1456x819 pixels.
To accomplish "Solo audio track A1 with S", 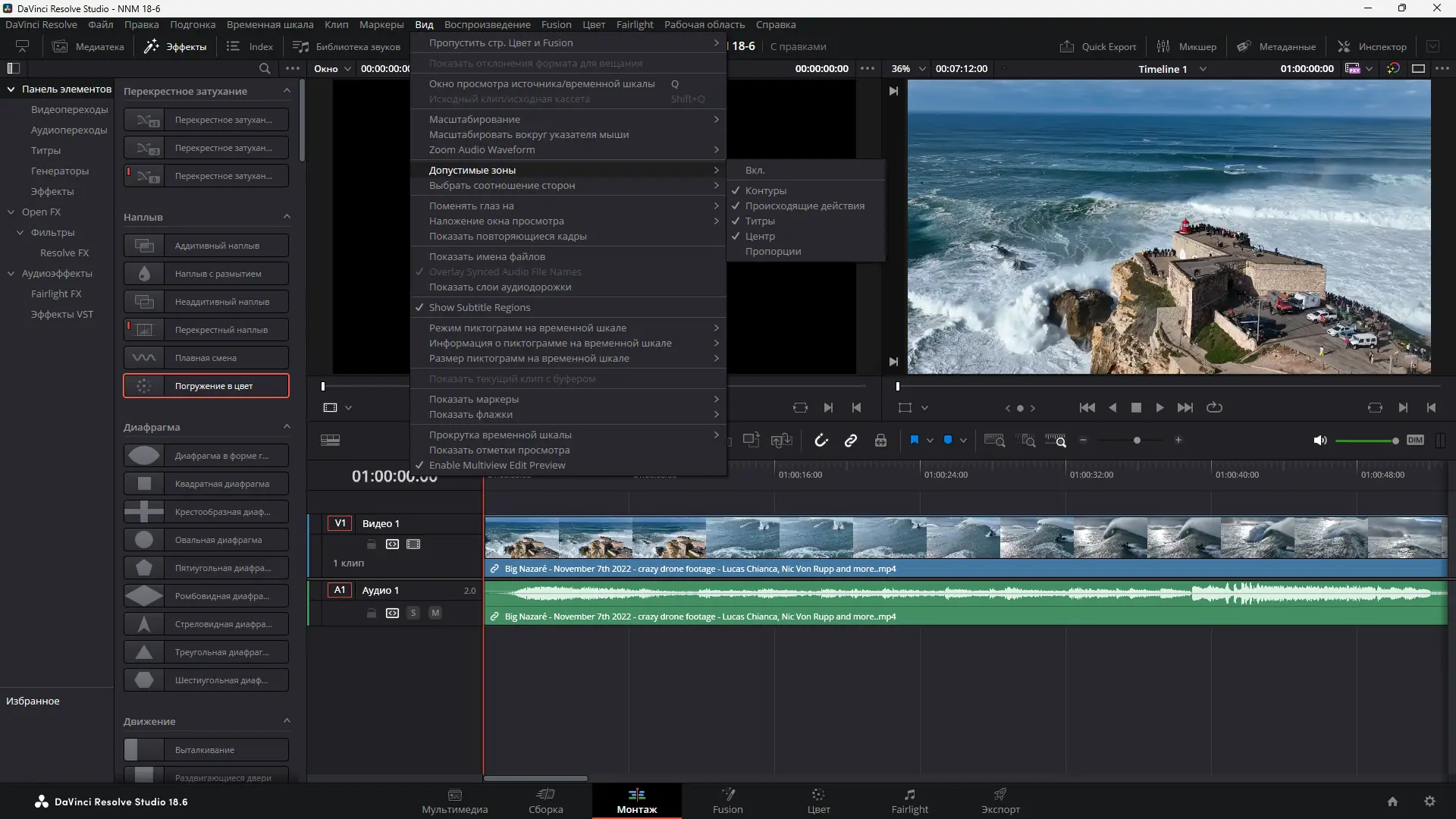I will 413,613.
